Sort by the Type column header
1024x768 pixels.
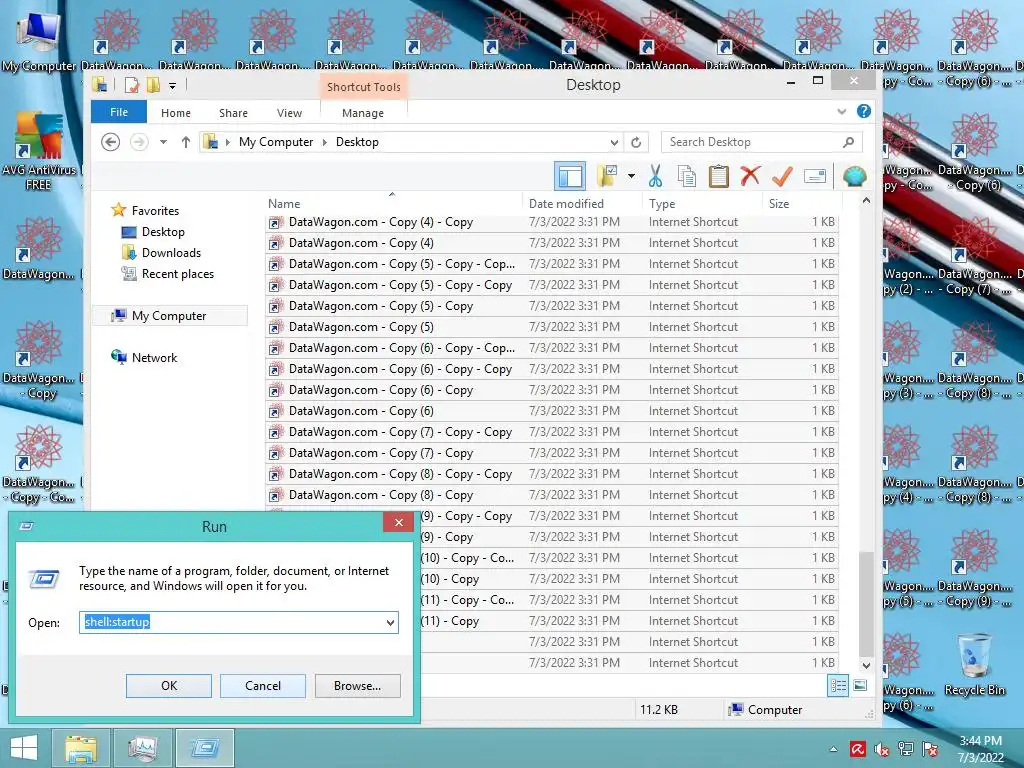tap(702, 203)
